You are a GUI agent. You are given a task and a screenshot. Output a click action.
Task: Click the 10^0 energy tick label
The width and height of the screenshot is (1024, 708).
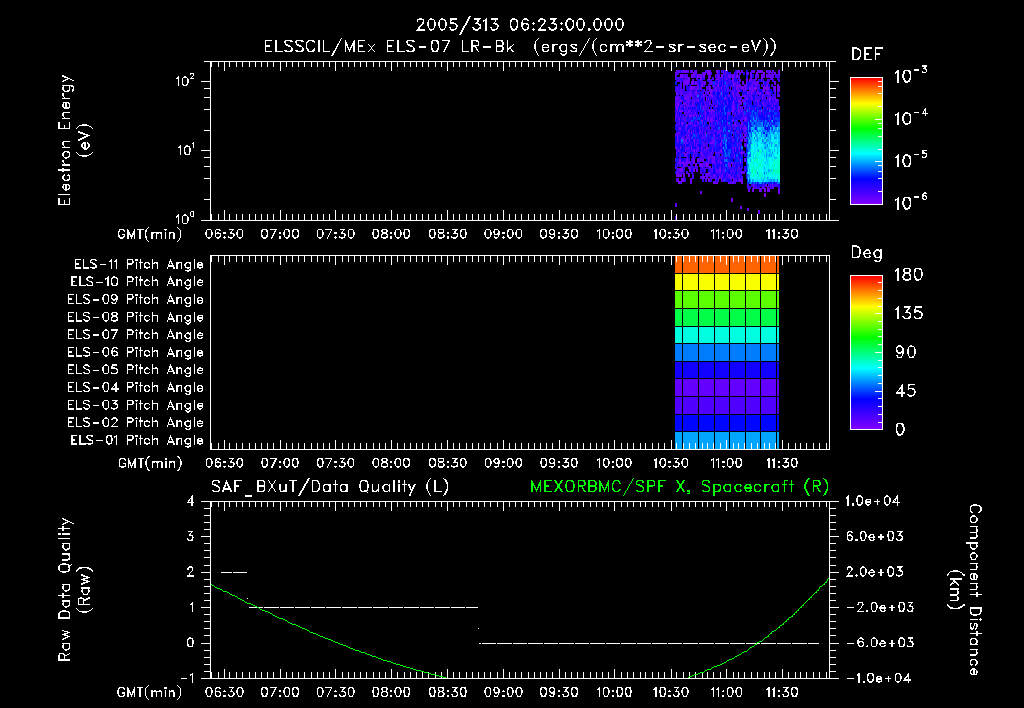[x=185, y=218]
